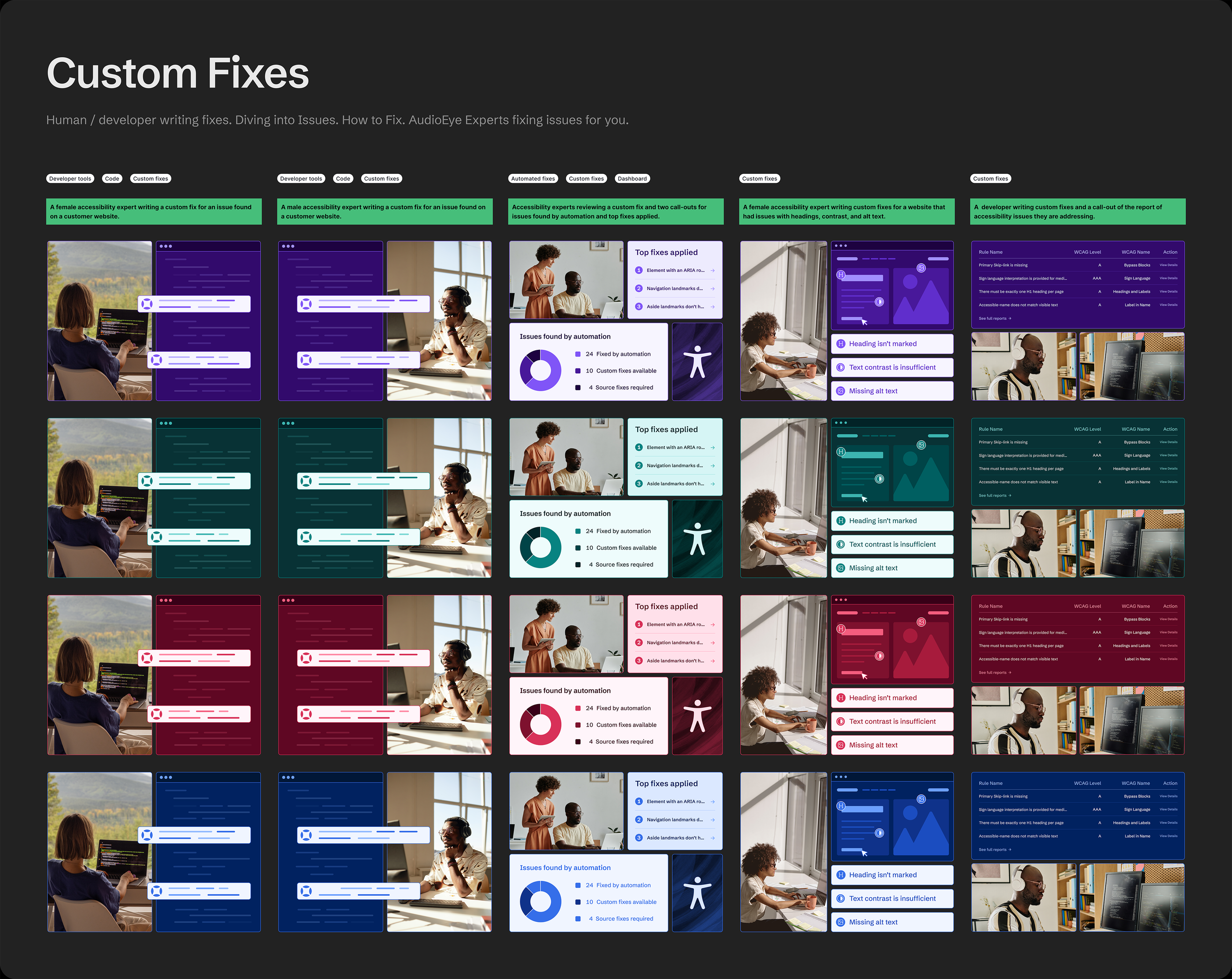The width and height of the screenshot is (1232, 979).
Task: Click arrow beside 'Element with an ARIA' in teal card
Action: tap(713, 447)
